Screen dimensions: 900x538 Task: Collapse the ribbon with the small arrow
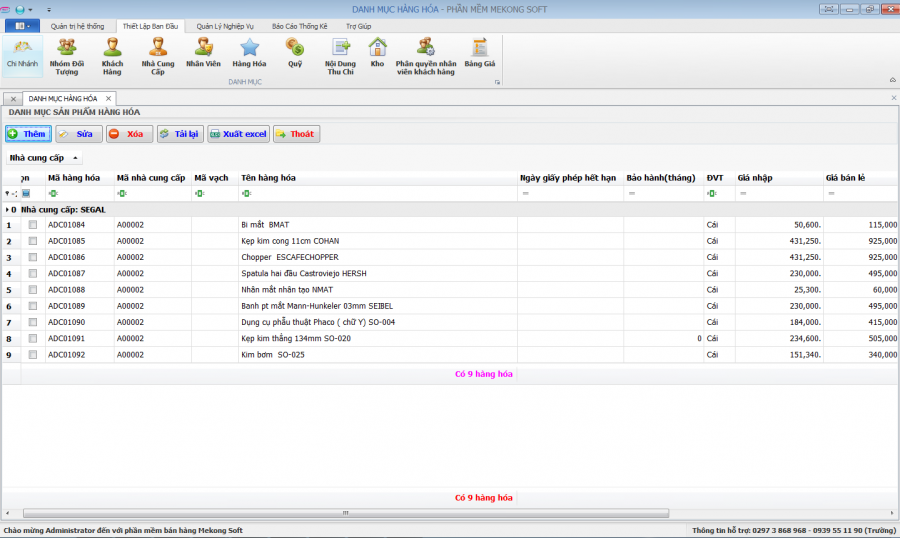coord(893,80)
